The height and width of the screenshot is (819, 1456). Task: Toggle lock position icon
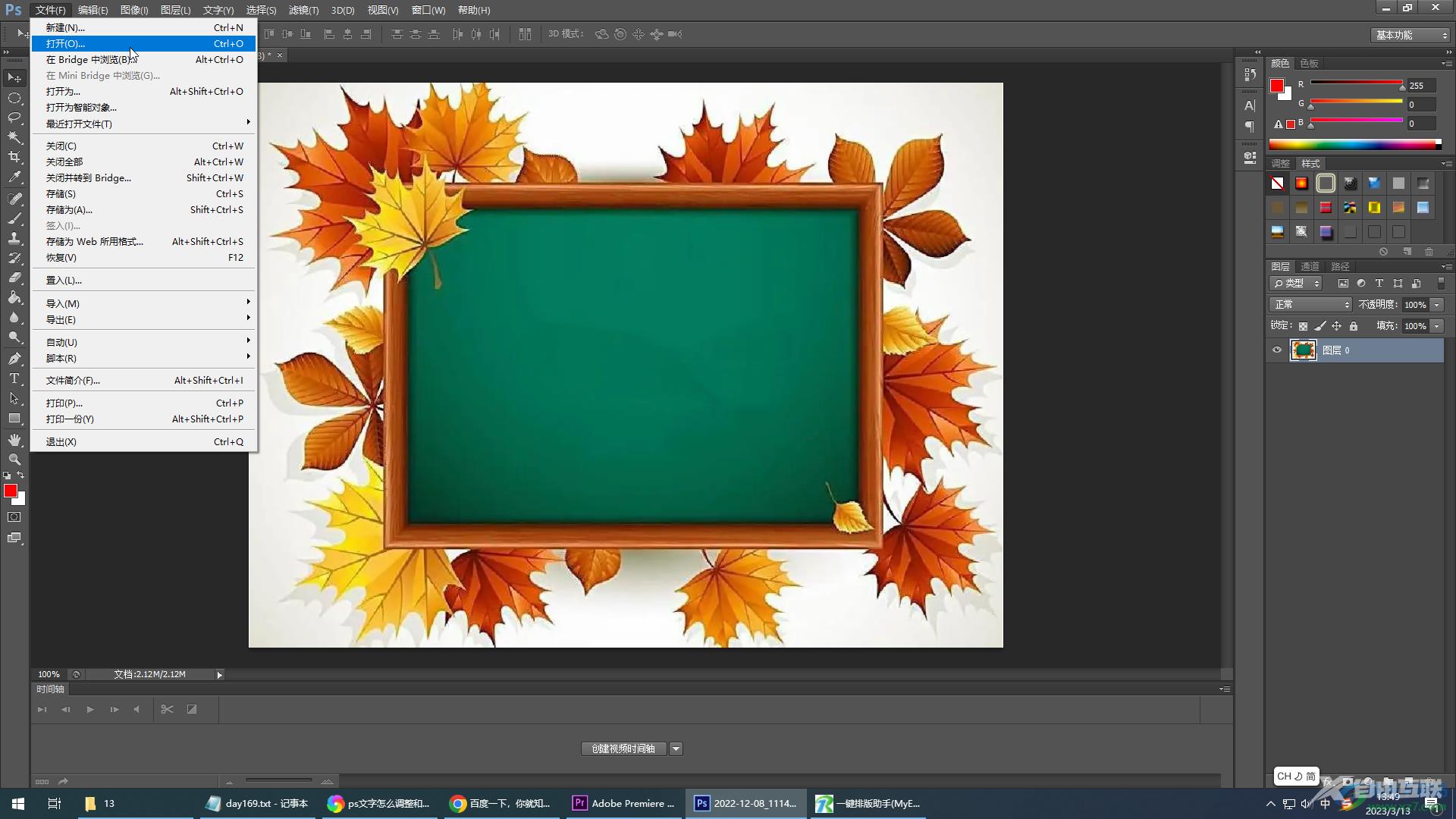click(x=1337, y=326)
